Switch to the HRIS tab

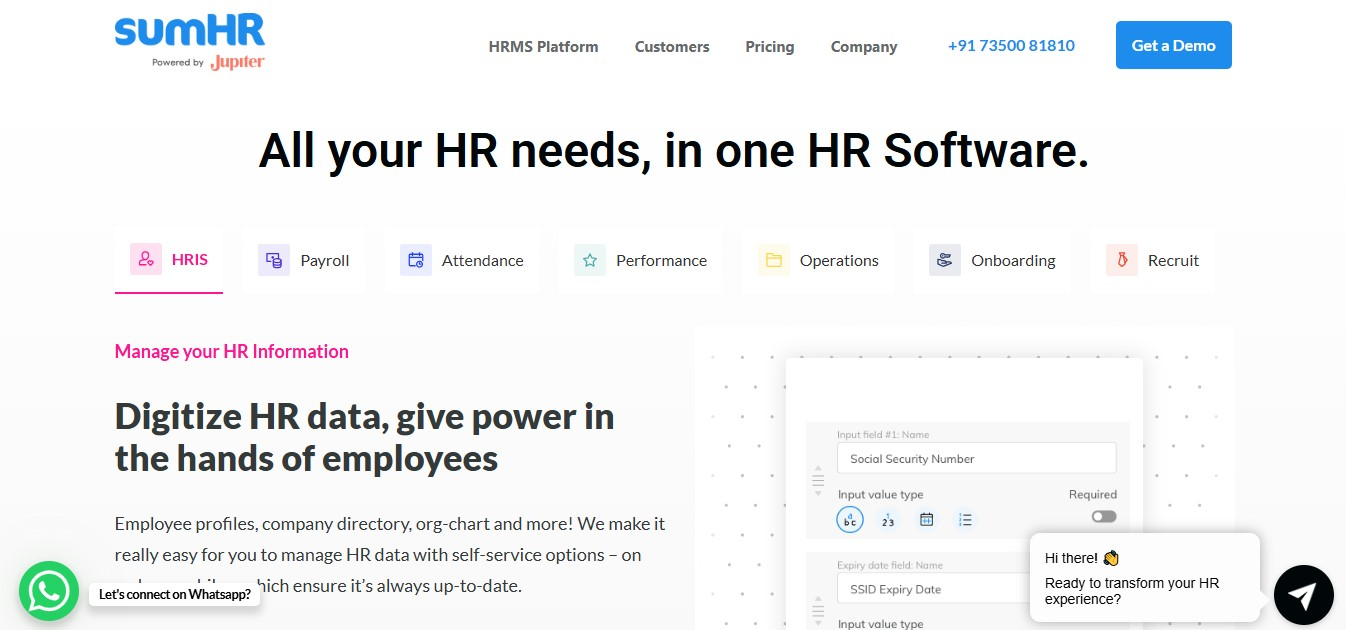pyautogui.click(x=169, y=259)
